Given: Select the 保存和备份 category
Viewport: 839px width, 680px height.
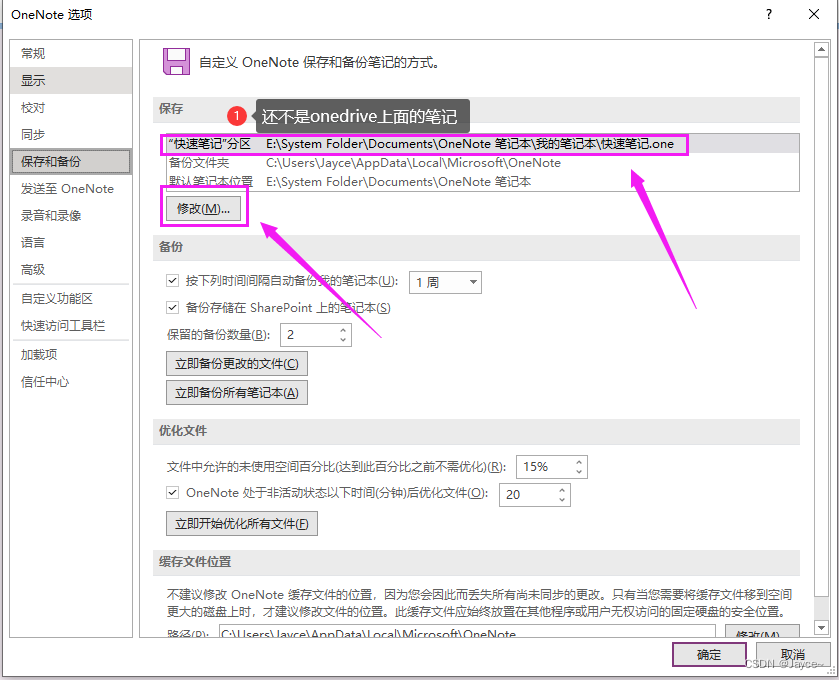Looking at the screenshot, I should click(x=71, y=162).
